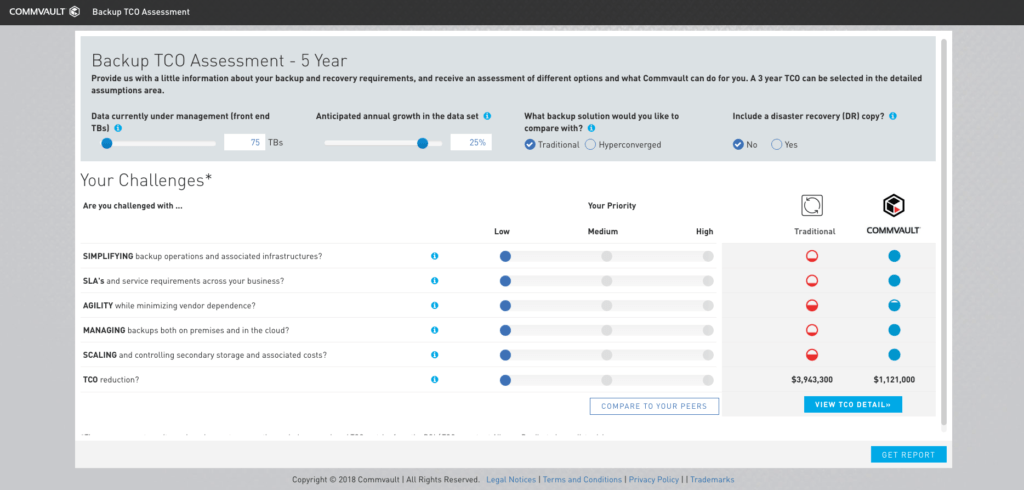Set SCALING priority to High

tap(708, 355)
